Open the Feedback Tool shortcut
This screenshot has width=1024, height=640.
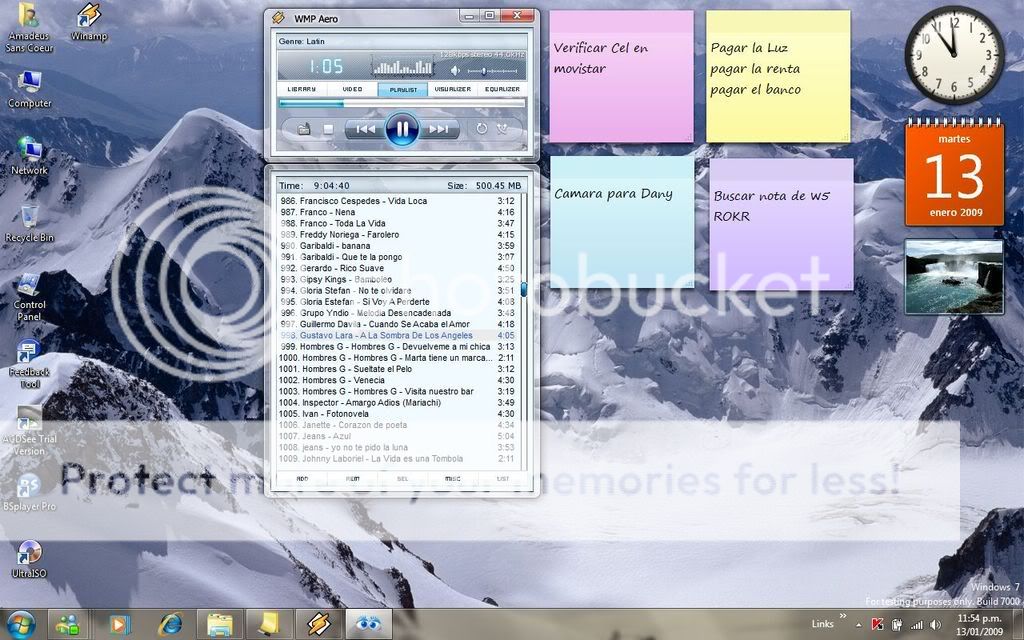pos(29,364)
